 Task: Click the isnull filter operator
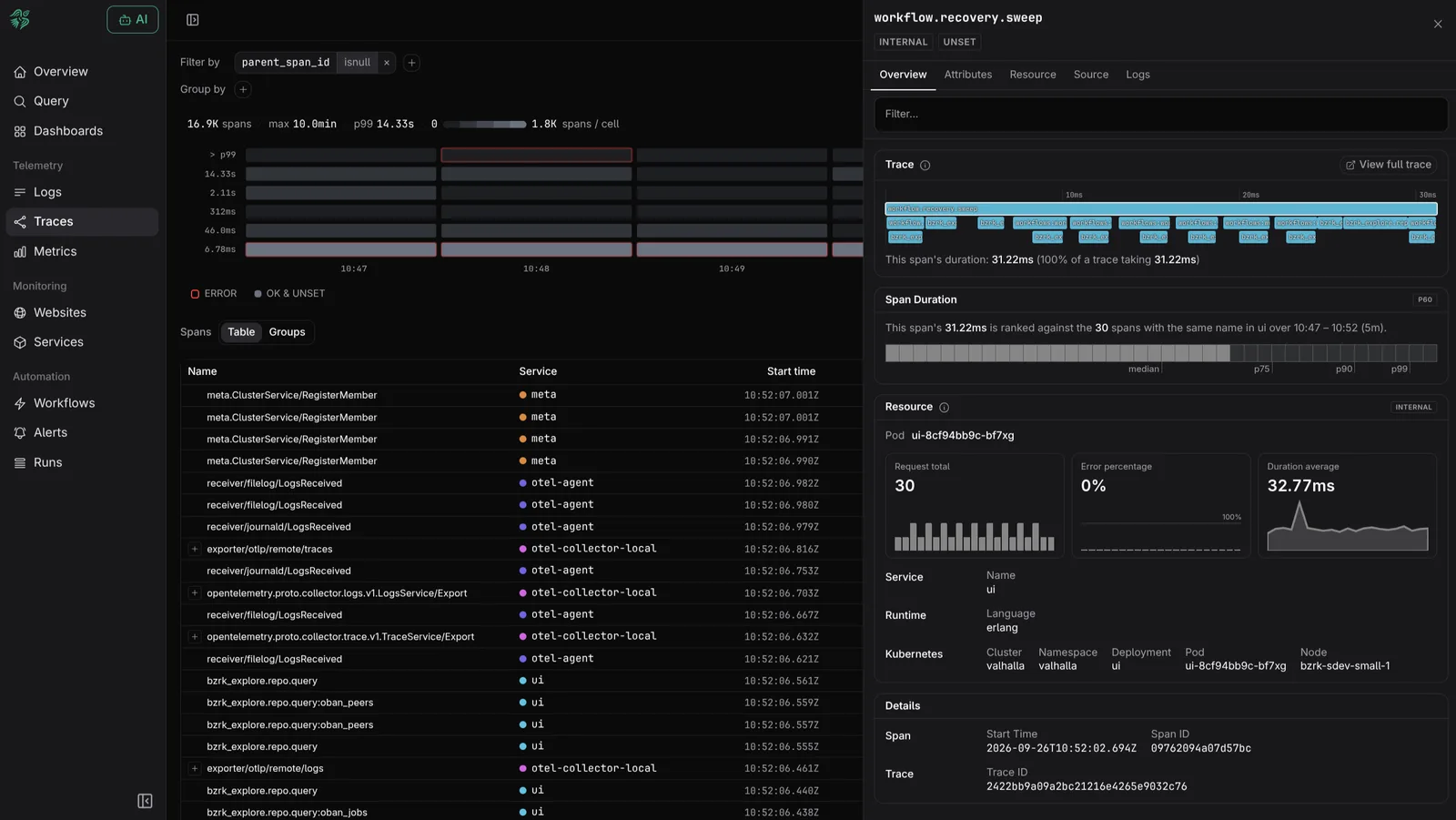[x=357, y=63]
